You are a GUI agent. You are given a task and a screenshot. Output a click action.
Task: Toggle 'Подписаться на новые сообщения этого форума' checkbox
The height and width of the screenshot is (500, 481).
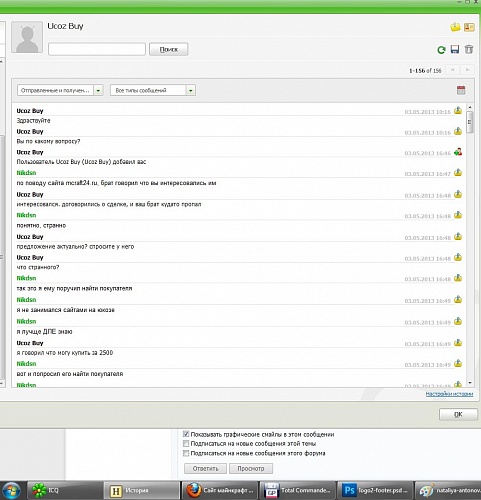[186, 453]
